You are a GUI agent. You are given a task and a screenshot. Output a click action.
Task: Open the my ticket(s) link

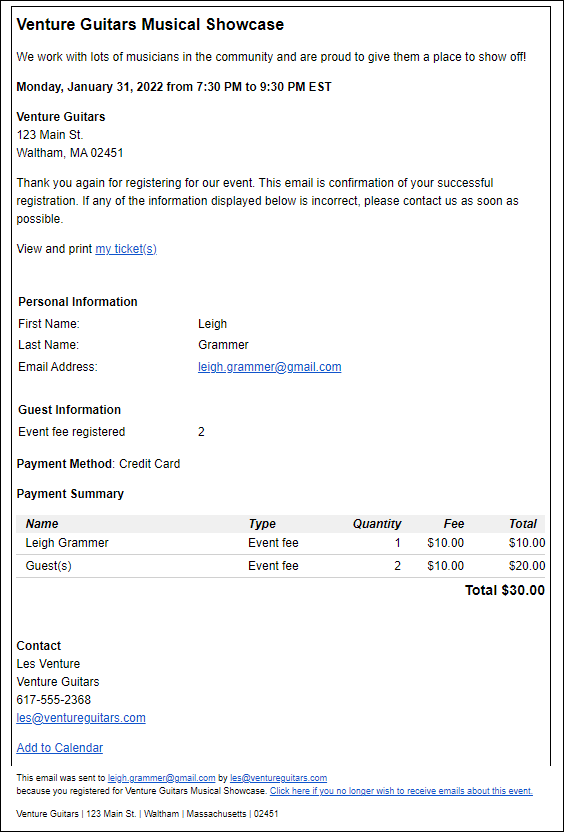[x=126, y=249]
